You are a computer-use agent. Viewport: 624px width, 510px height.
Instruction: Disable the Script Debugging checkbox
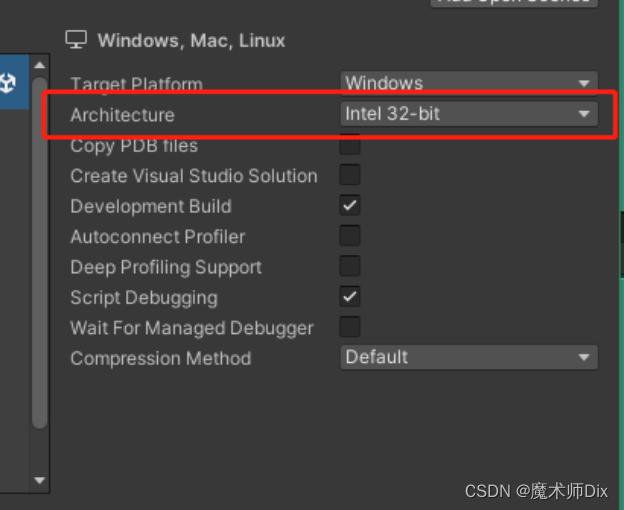point(350,297)
